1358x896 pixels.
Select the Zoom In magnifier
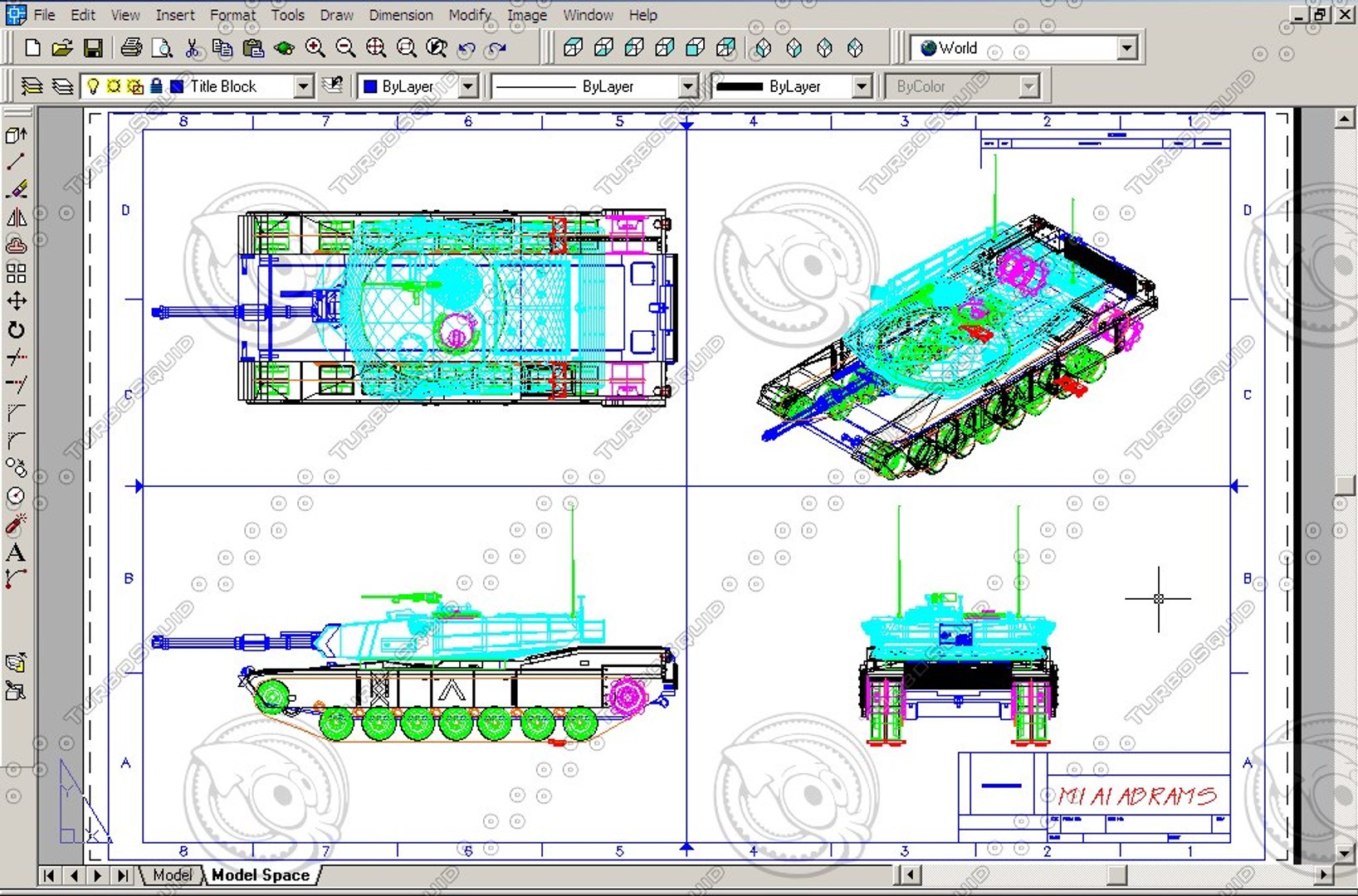(x=315, y=48)
